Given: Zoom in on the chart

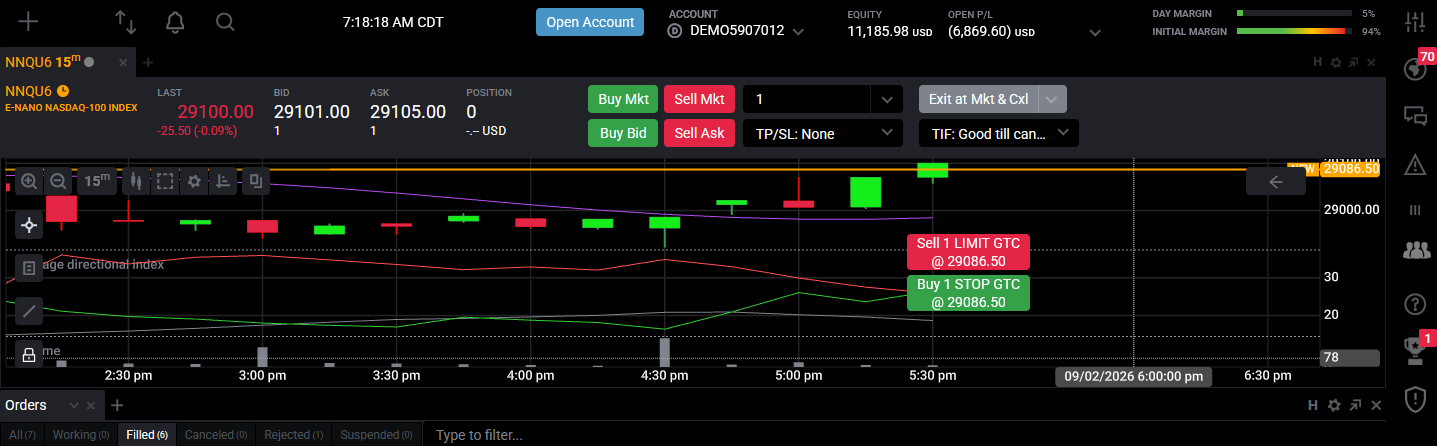Looking at the screenshot, I should tap(29, 181).
